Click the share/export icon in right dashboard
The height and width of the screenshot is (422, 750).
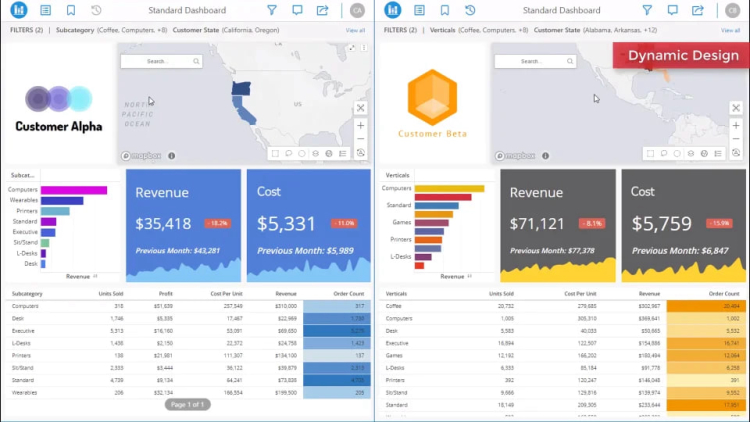(x=697, y=10)
